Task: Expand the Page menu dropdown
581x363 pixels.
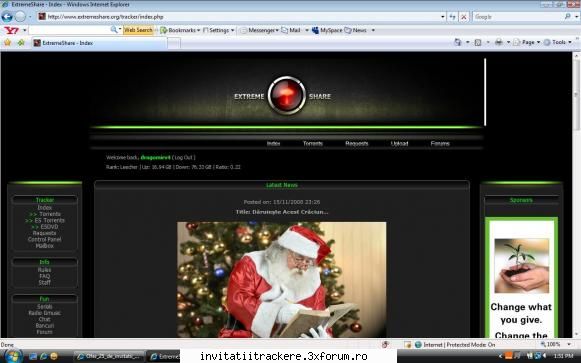Action: [x=527, y=42]
